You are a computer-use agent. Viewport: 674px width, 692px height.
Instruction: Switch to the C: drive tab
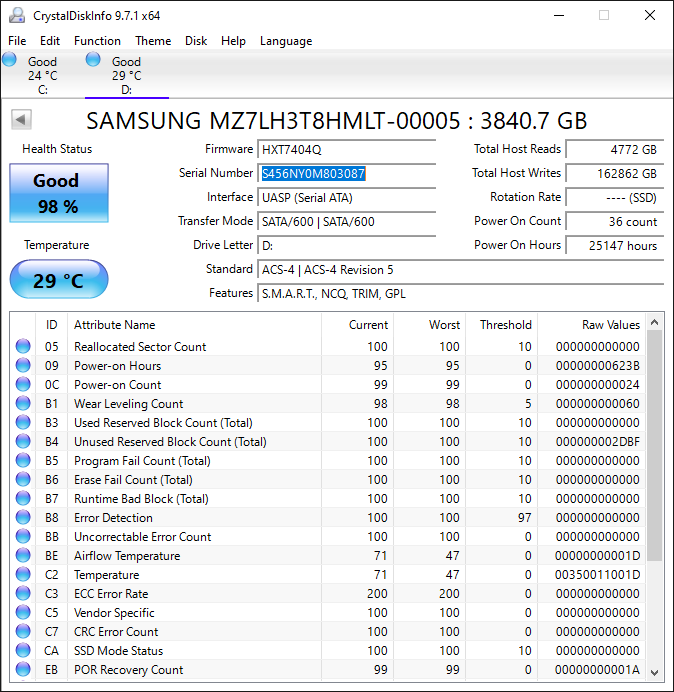[x=42, y=75]
